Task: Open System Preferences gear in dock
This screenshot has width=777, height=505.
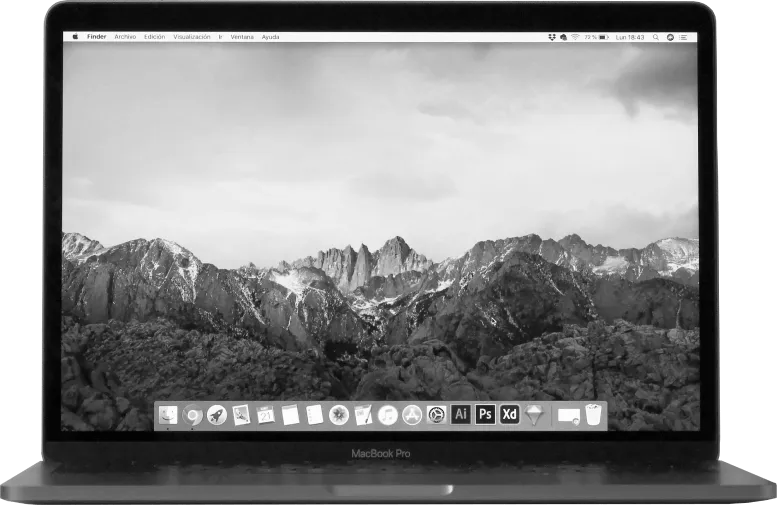Action: click(436, 414)
